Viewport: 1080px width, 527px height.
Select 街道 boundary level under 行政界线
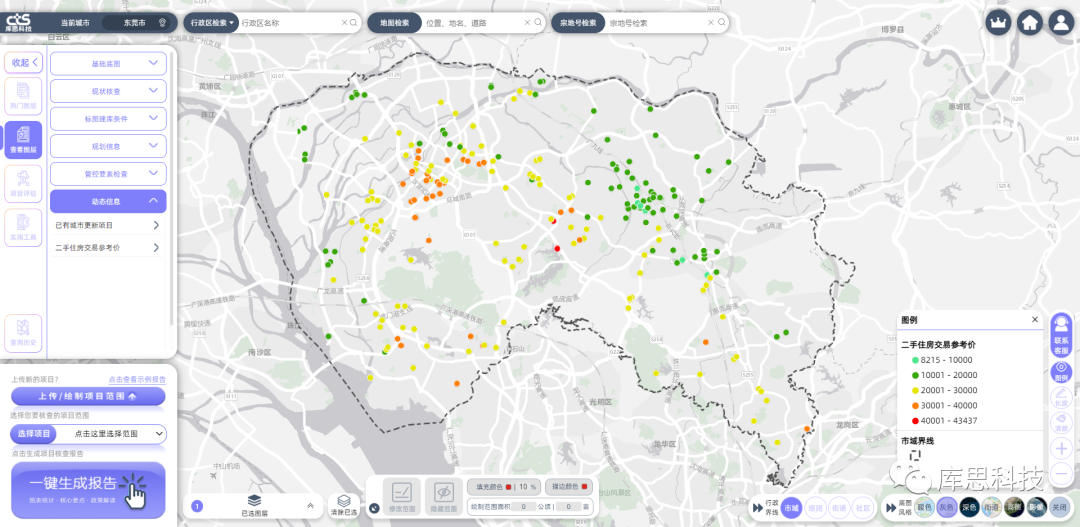click(838, 507)
